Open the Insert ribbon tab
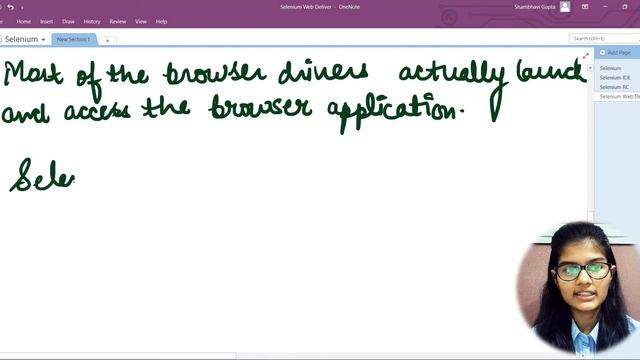Screen dimensions: 640x360 pyautogui.click(x=47, y=22)
